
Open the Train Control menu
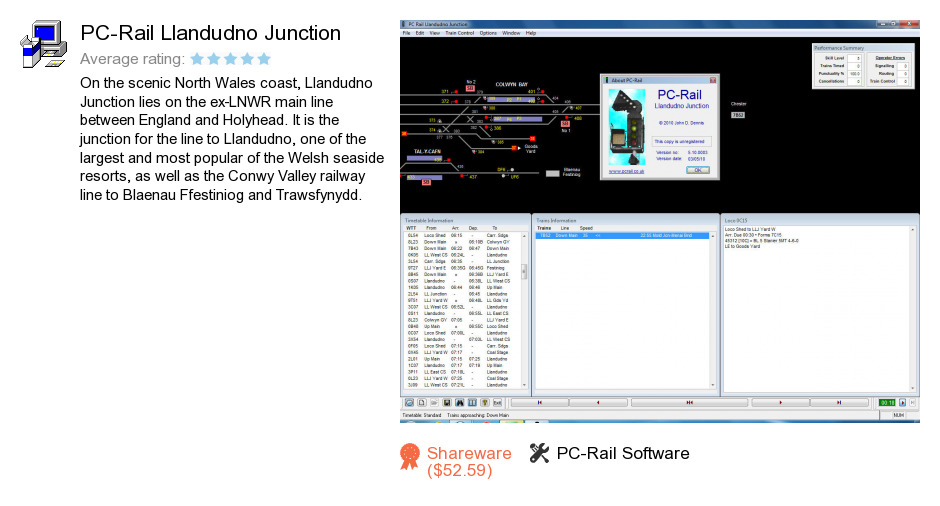(460, 33)
